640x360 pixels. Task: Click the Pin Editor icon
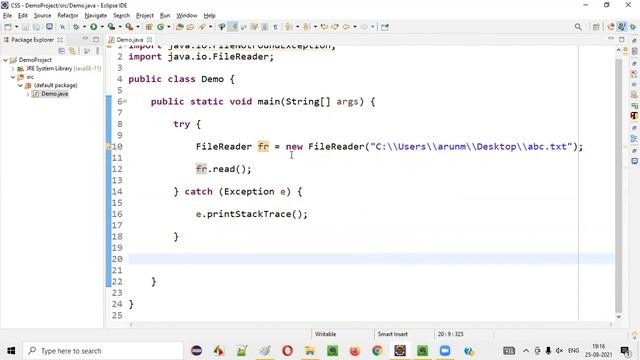385,27
